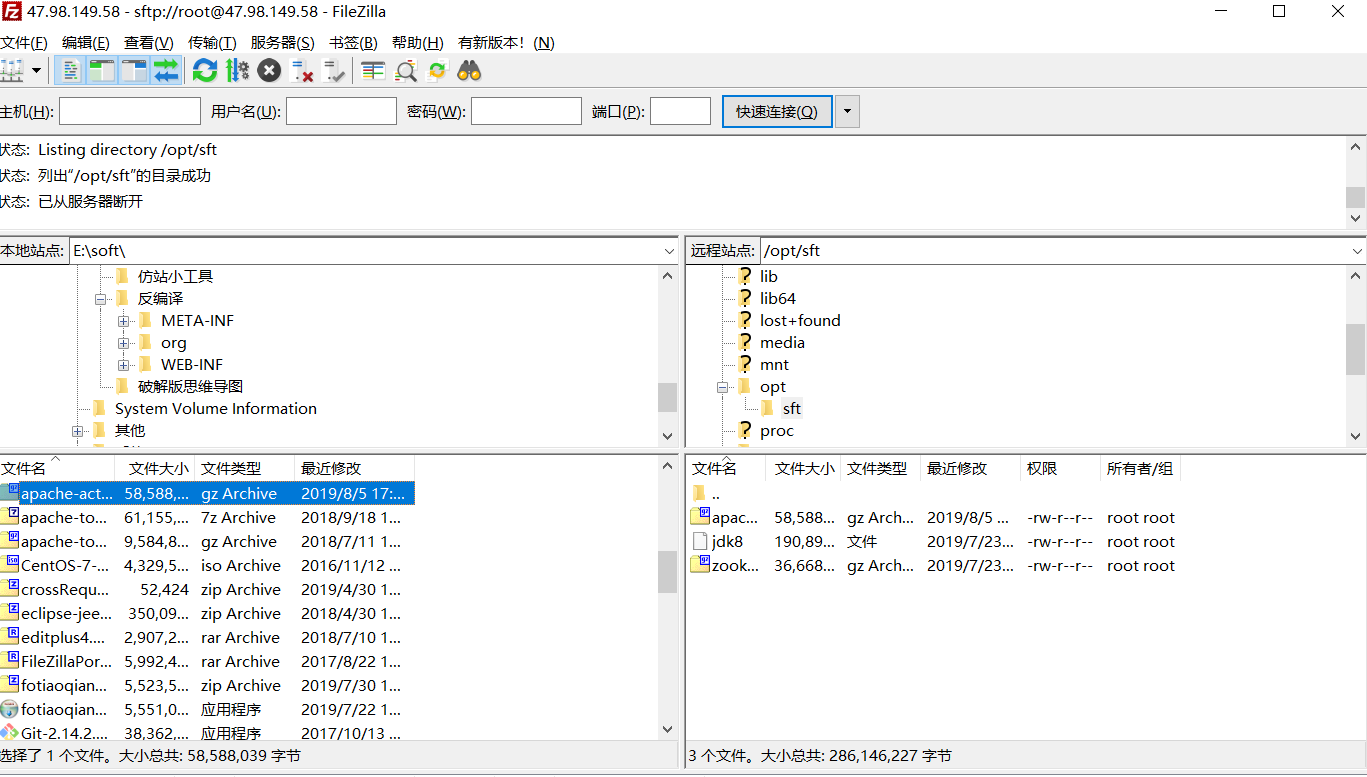
Task: Expand the 其他 folder node
Action: pyautogui.click(x=77, y=431)
